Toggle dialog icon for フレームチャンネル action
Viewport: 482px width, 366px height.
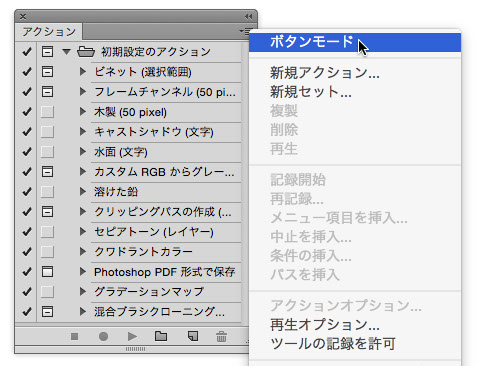click(x=47, y=92)
